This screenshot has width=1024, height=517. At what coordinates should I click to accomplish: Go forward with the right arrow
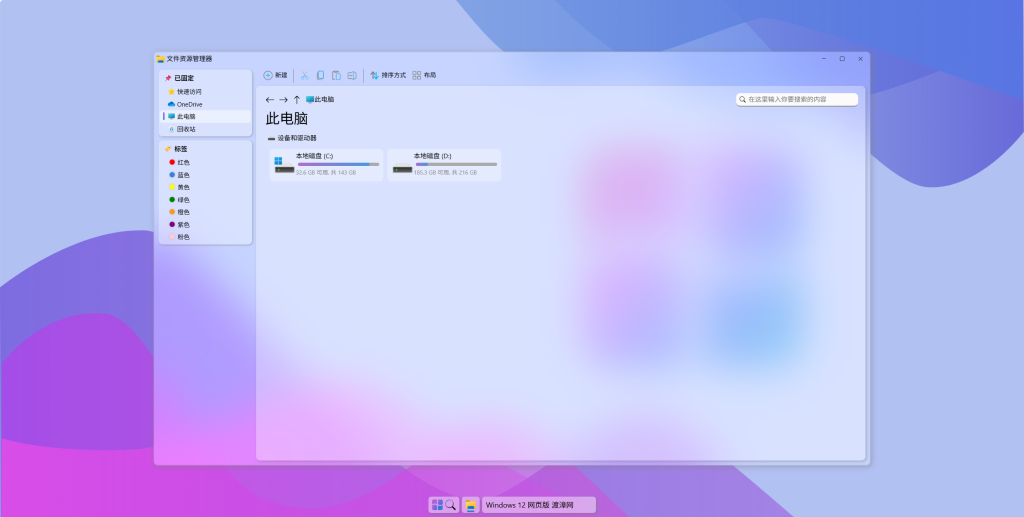pos(283,99)
